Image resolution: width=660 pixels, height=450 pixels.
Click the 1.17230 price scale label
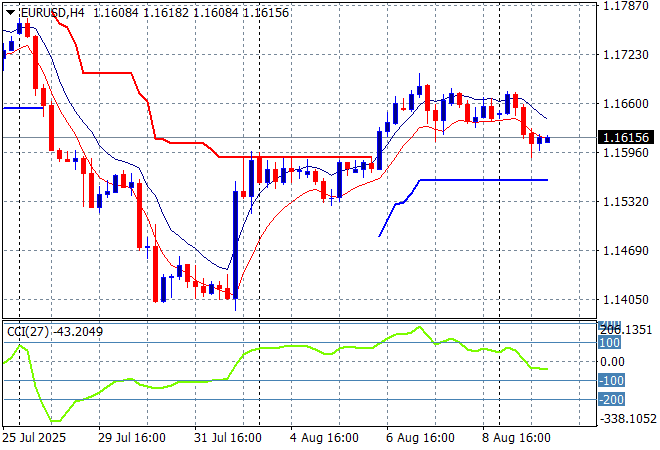(626, 55)
